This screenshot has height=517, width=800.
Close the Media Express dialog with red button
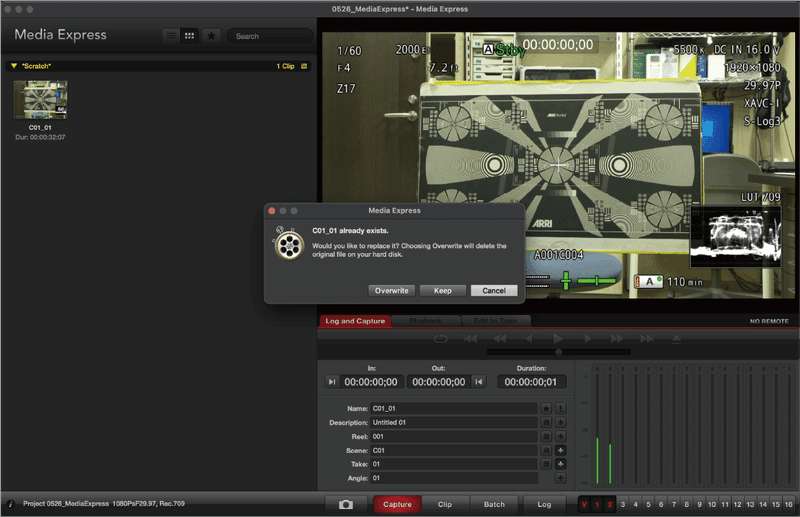pyautogui.click(x=272, y=211)
